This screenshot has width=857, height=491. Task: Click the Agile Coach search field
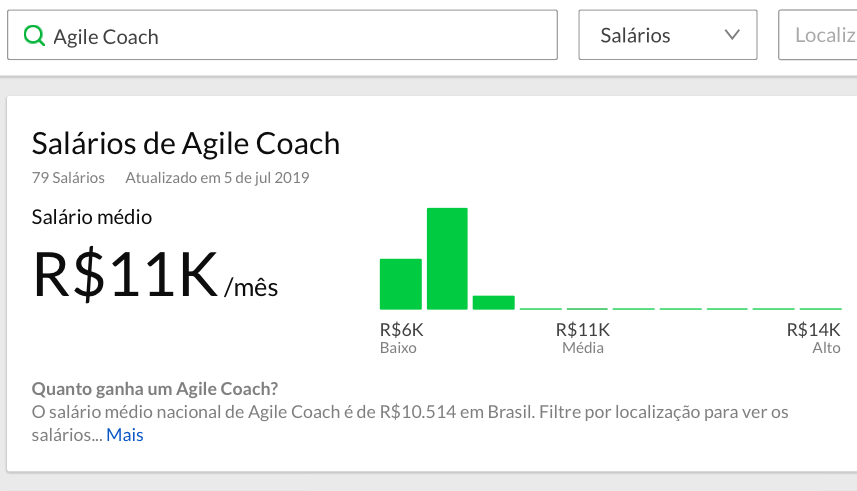pos(283,35)
